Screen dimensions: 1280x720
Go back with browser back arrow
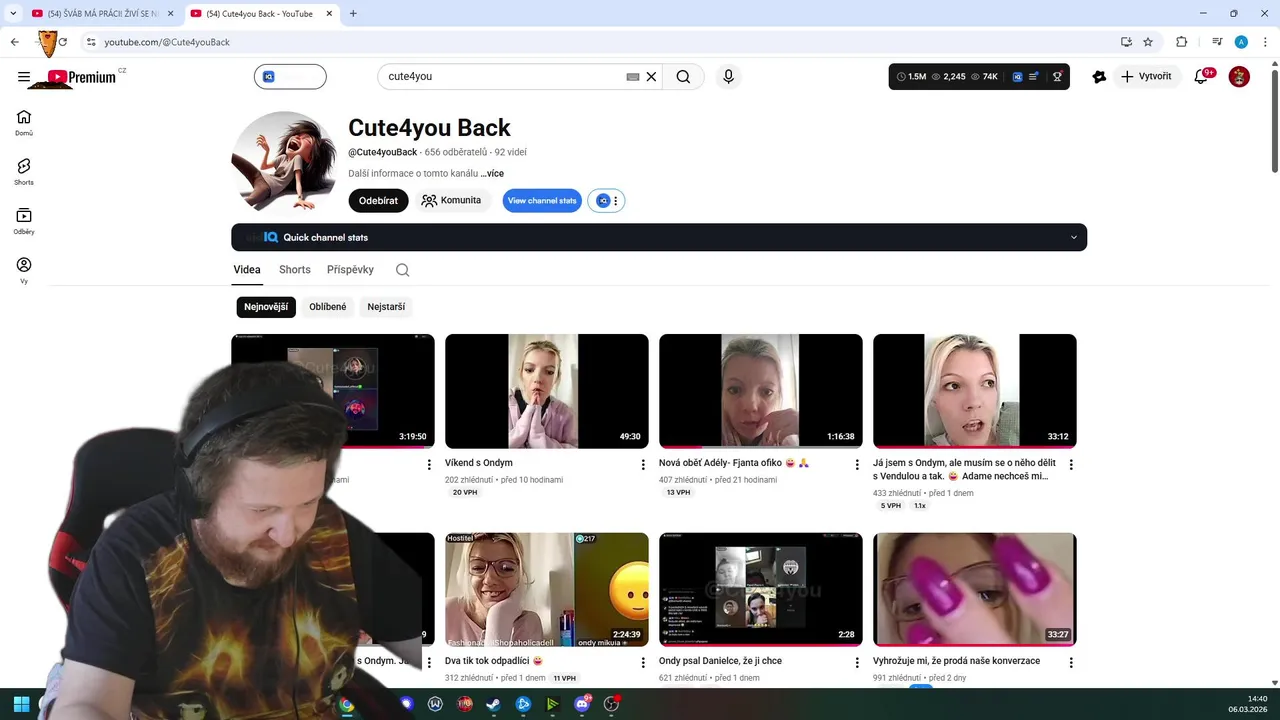14,42
